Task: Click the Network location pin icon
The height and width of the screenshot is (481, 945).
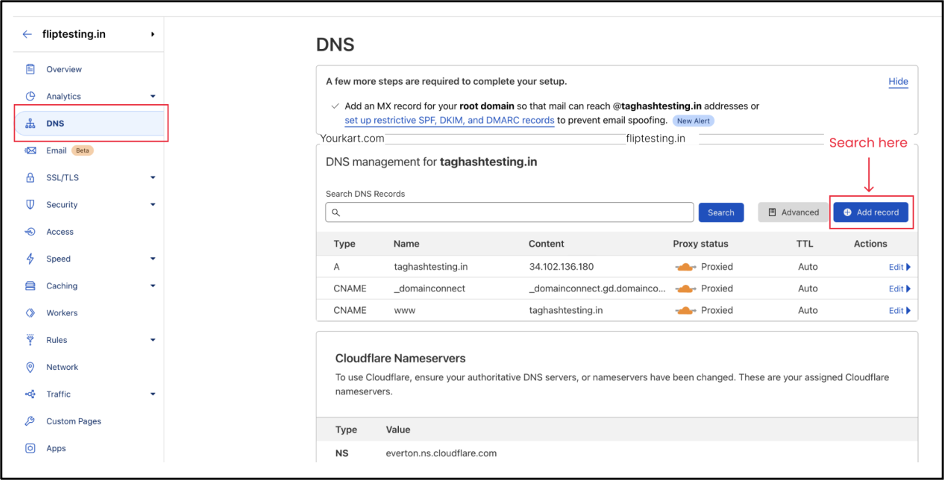Action: pos(30,367)
